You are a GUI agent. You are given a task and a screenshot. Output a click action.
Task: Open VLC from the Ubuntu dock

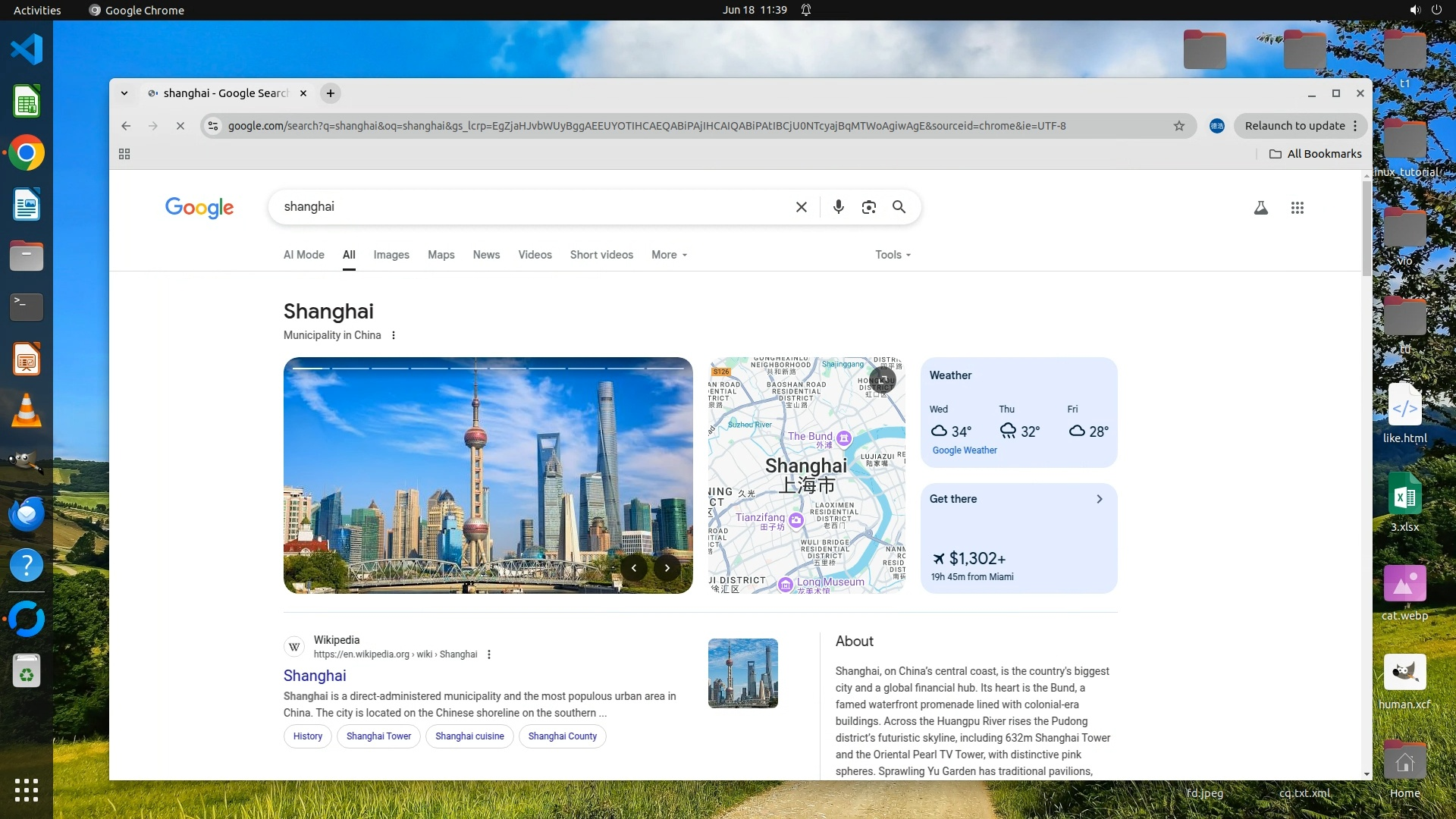[27, 411]
